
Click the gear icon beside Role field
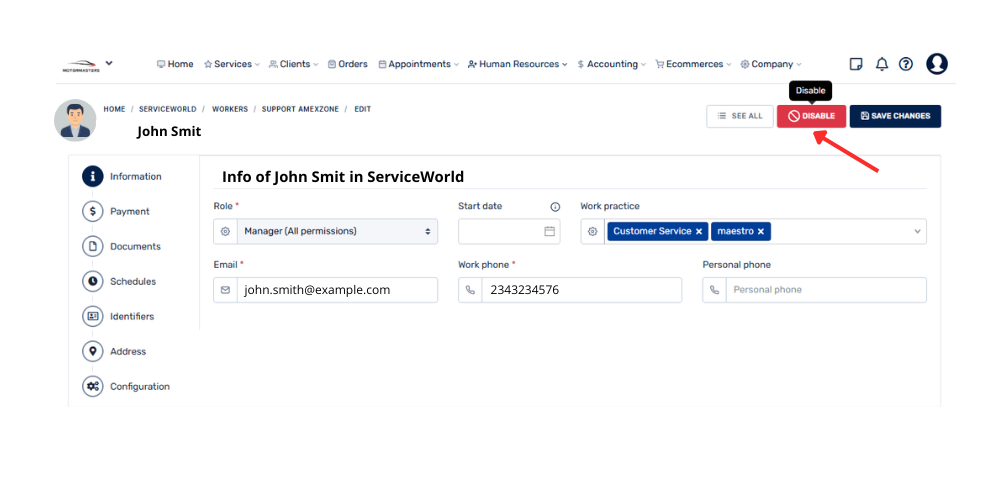(226, 231)
